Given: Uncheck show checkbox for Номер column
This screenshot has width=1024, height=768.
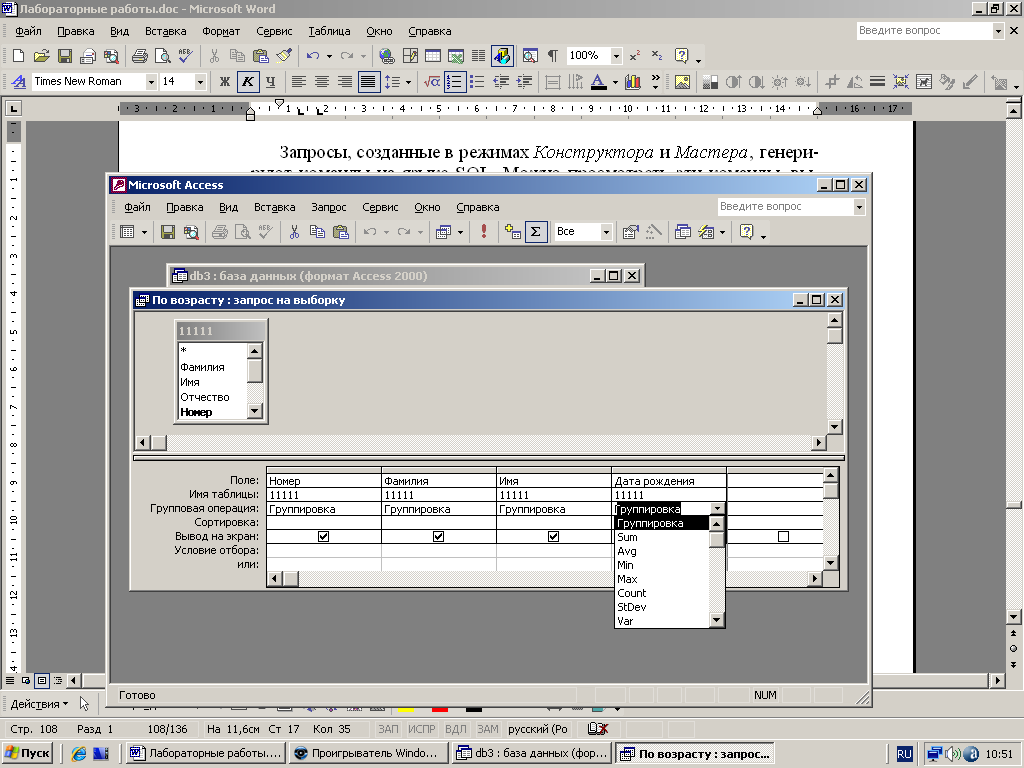Looking at the screenshot, I should tap(323, 536).
